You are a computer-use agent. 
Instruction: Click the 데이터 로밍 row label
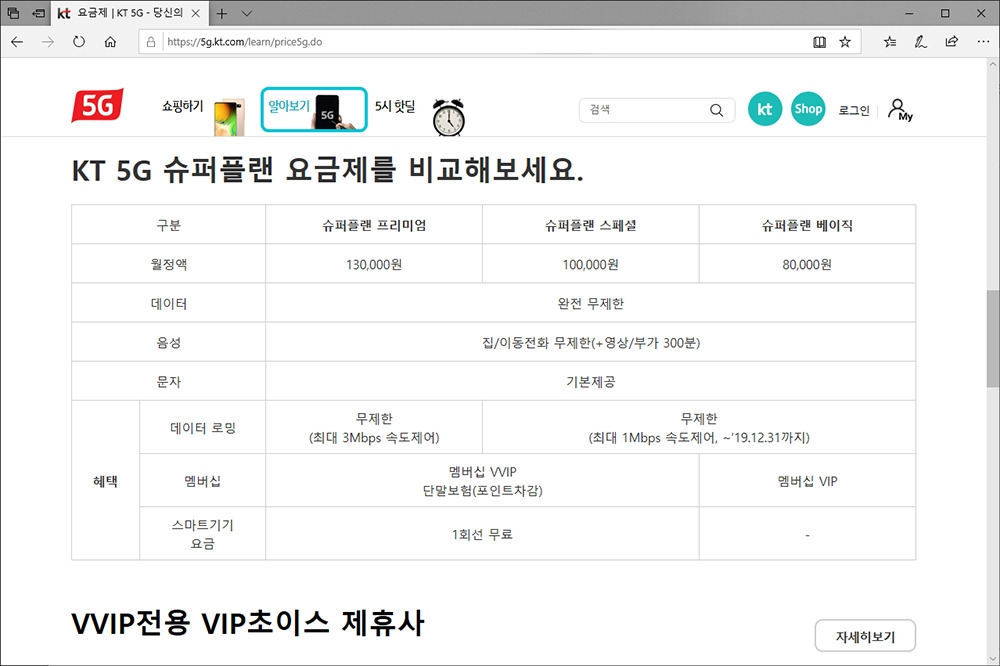point(203,427)
